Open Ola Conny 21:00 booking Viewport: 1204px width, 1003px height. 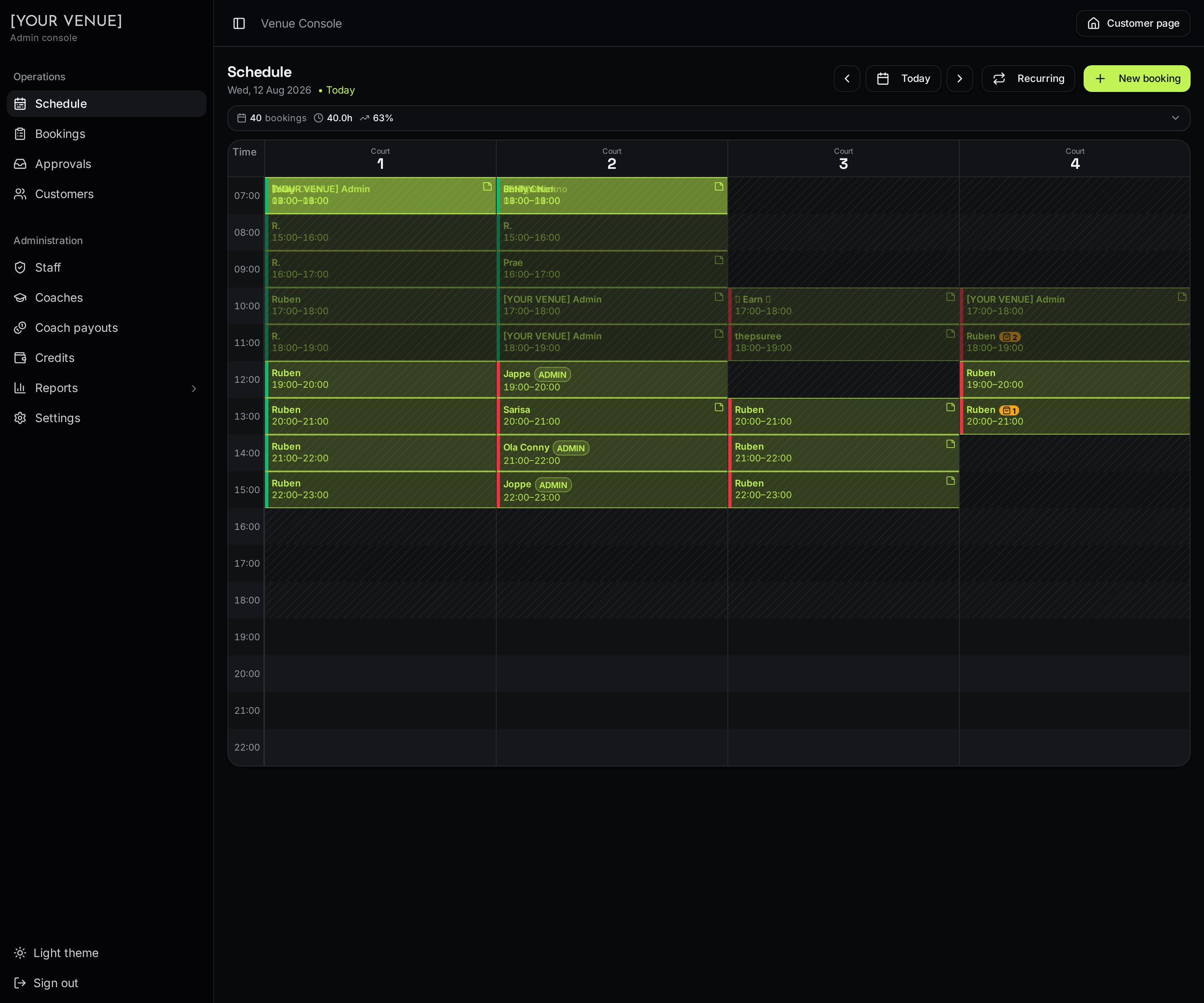[612, 453]
